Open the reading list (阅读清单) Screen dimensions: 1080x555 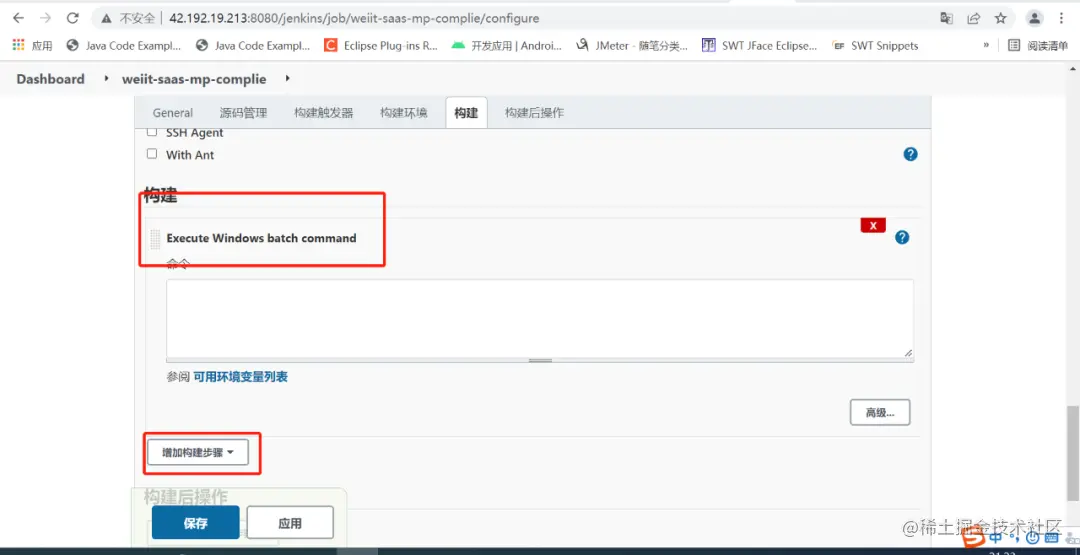coord(1038,45)
